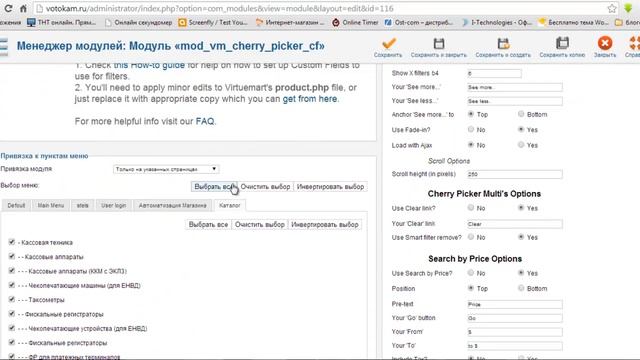Set price search Position to Bottom

pyautogui.click(x=521, y=288)
